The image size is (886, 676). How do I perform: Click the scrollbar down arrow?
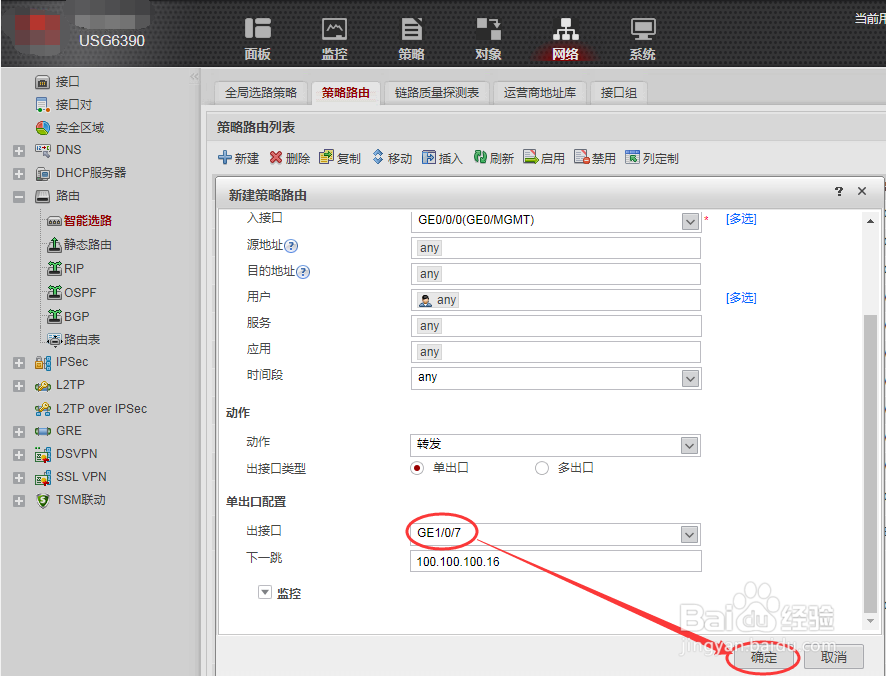pyautogui.click(x=870, y=621)
